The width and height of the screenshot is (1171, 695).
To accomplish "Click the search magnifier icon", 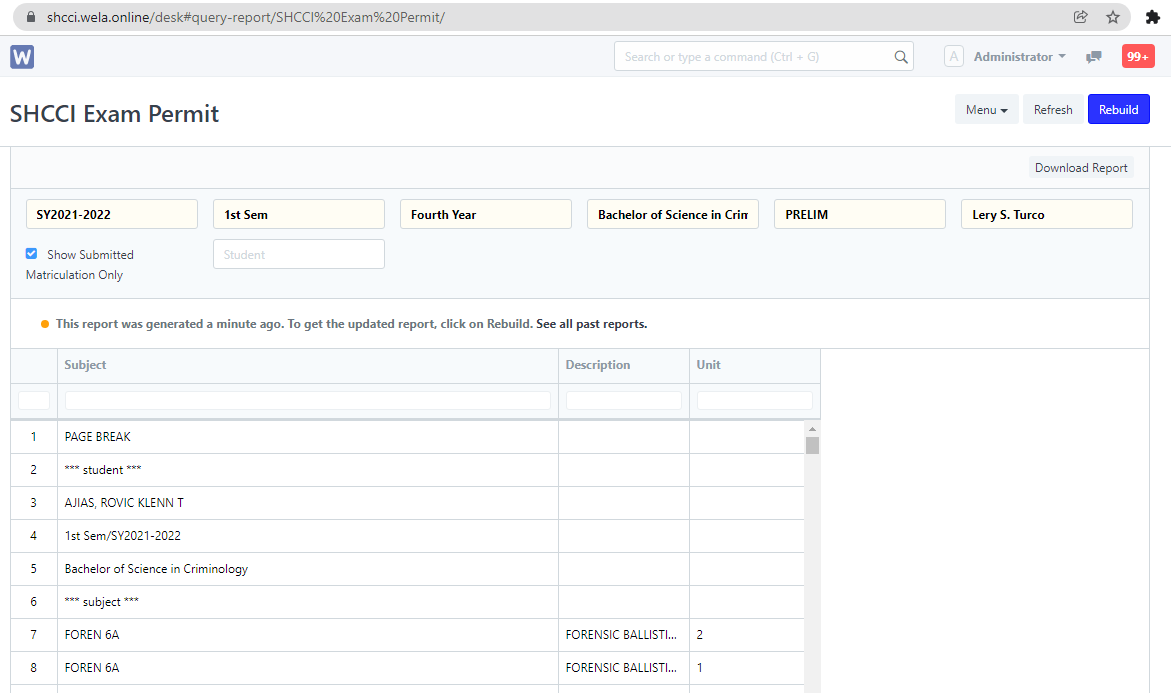I will [x=900, y=57].
